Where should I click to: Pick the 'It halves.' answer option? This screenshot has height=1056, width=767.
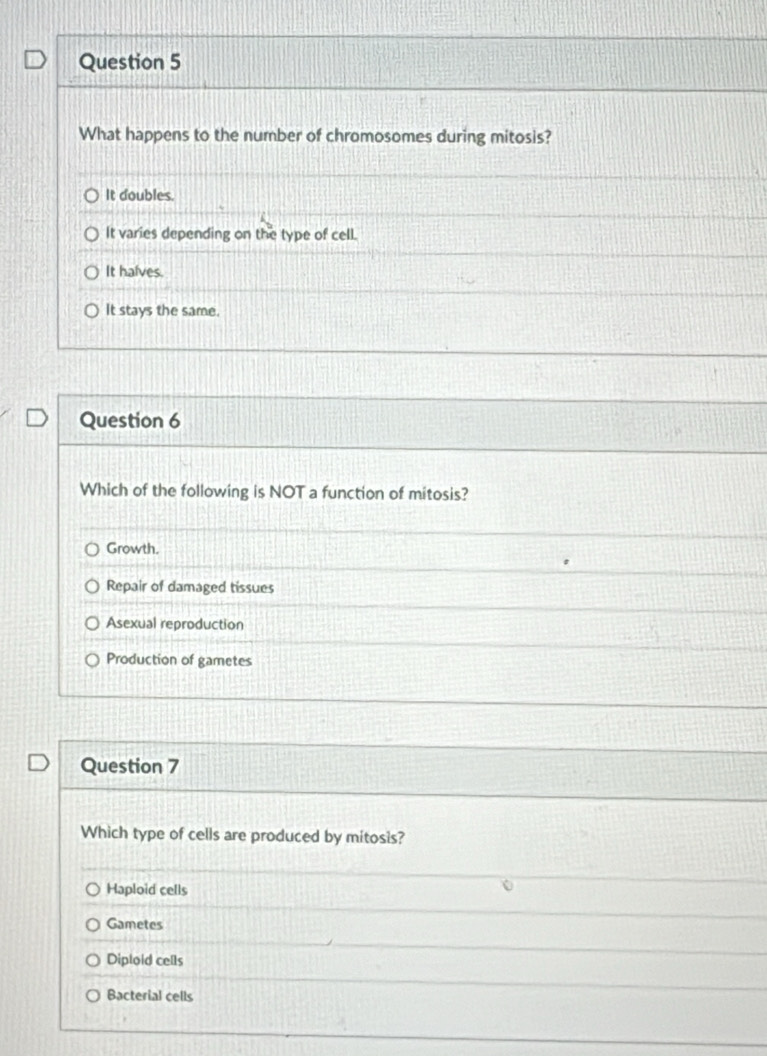(92, 271)
